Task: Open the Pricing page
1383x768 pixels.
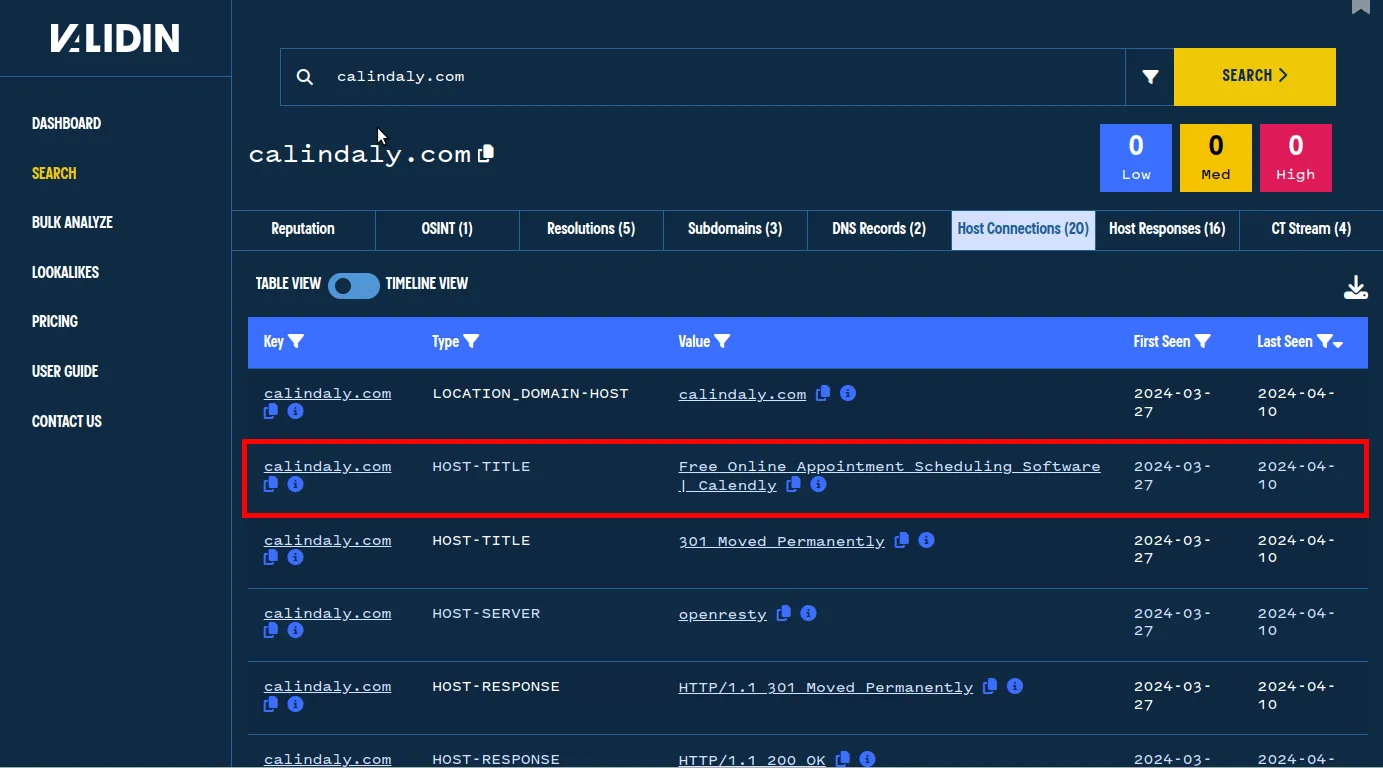Action: pos(55,321)
